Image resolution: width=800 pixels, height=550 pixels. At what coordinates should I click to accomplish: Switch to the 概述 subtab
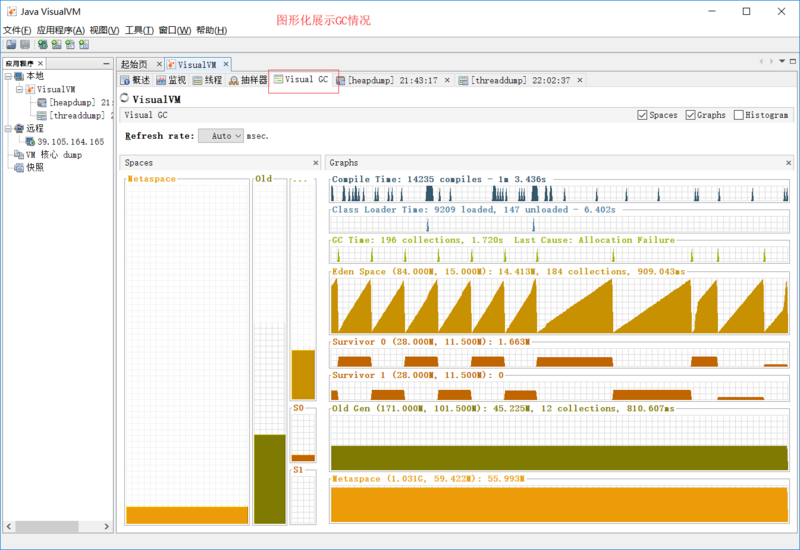(x=135, y=80)
